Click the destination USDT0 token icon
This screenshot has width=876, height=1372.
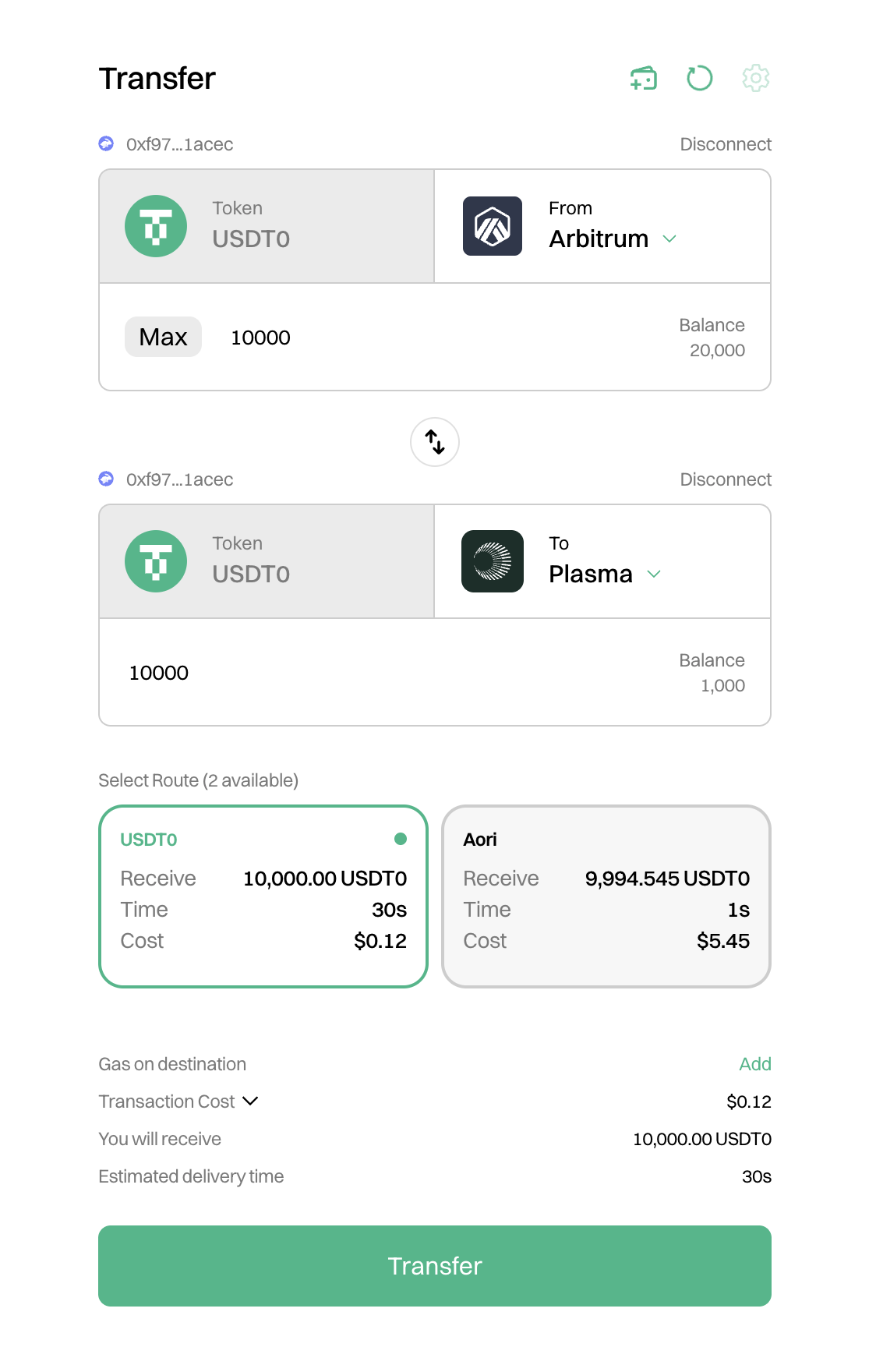pos(156,561)
